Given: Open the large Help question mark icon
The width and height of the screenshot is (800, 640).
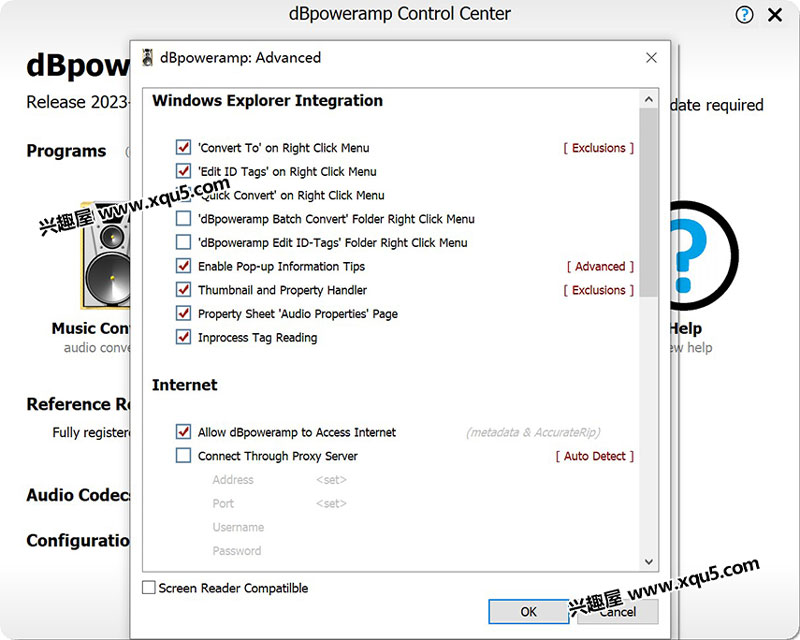Looking at the screenshot, I should pos(704,255).
